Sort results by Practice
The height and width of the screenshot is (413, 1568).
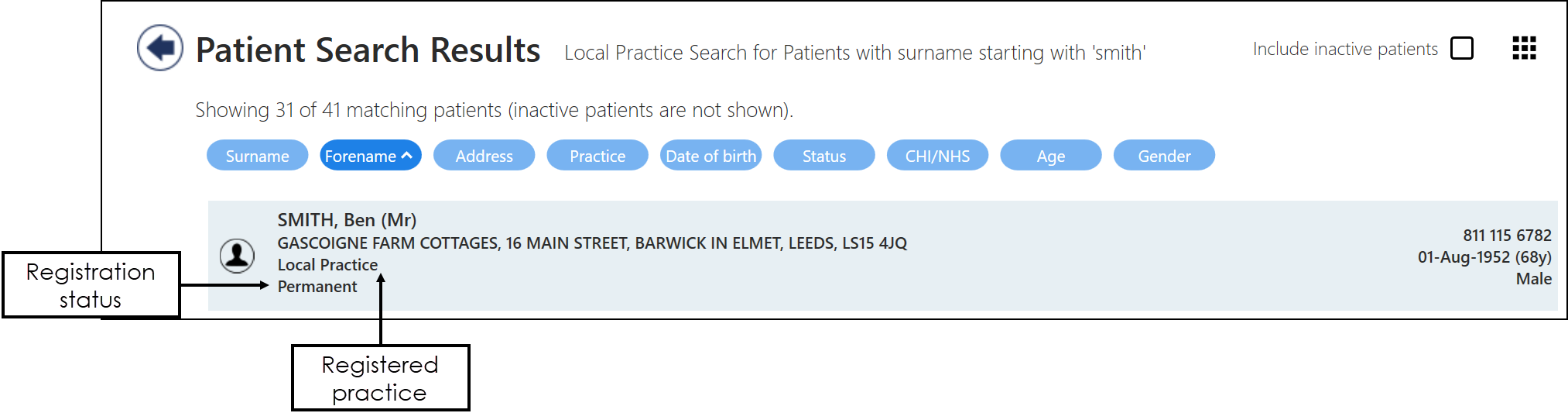597,156
